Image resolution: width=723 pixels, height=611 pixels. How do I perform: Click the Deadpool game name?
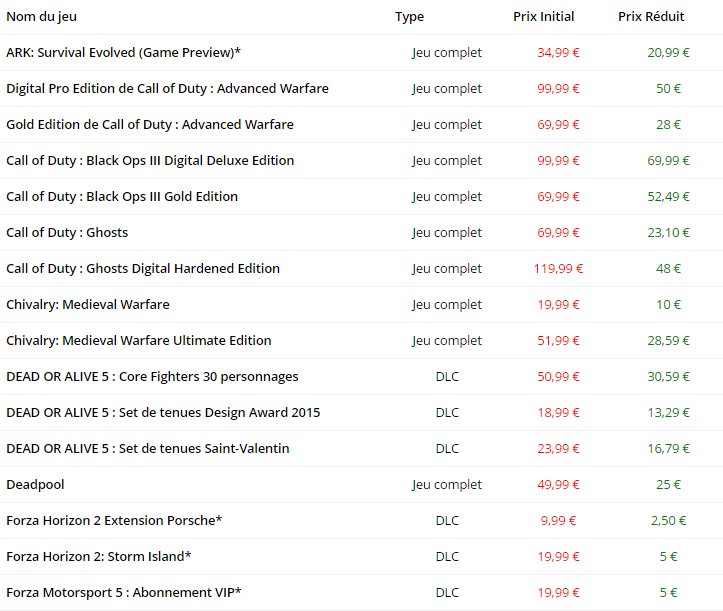coord(35,485)
